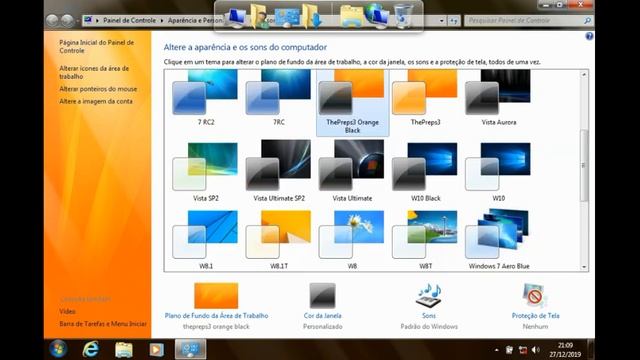
Task: Open the Control Panel icon in the dock
Action: pyautogui.click(x=287, y=18)
